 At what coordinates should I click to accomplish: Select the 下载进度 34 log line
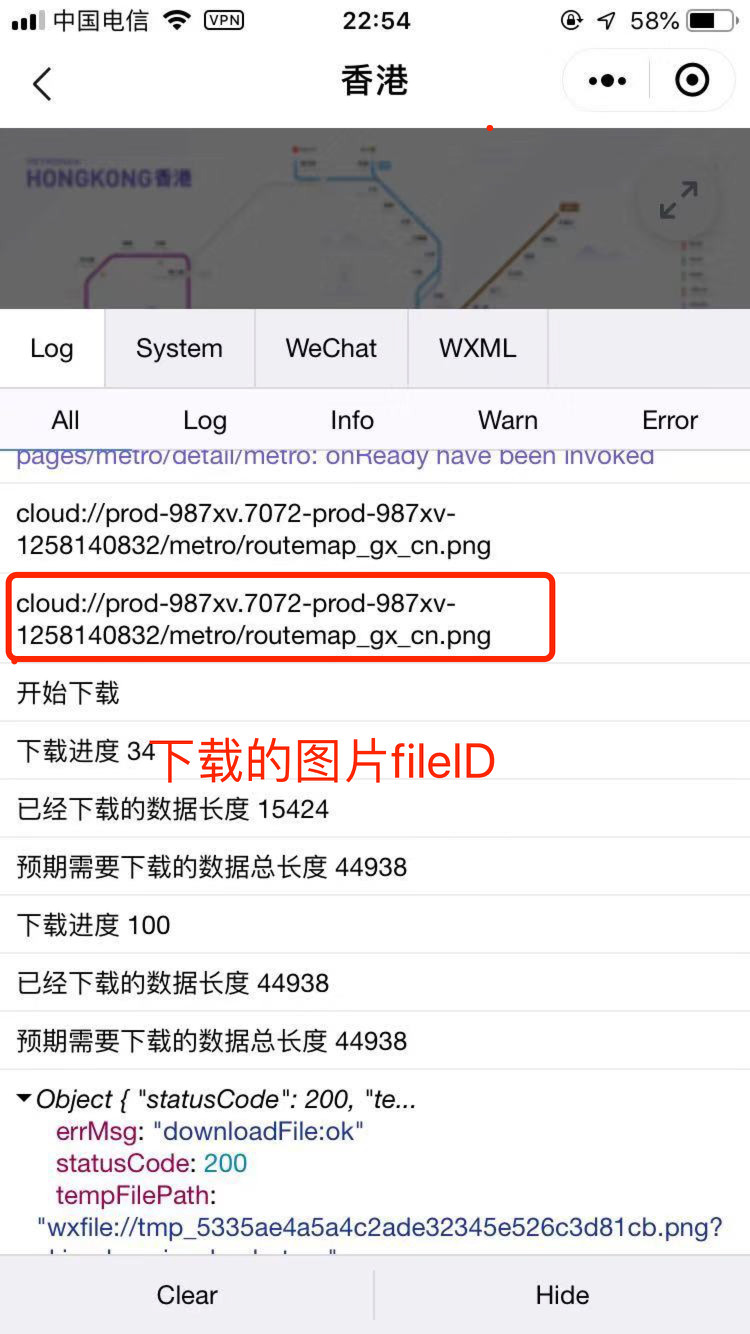375,751
